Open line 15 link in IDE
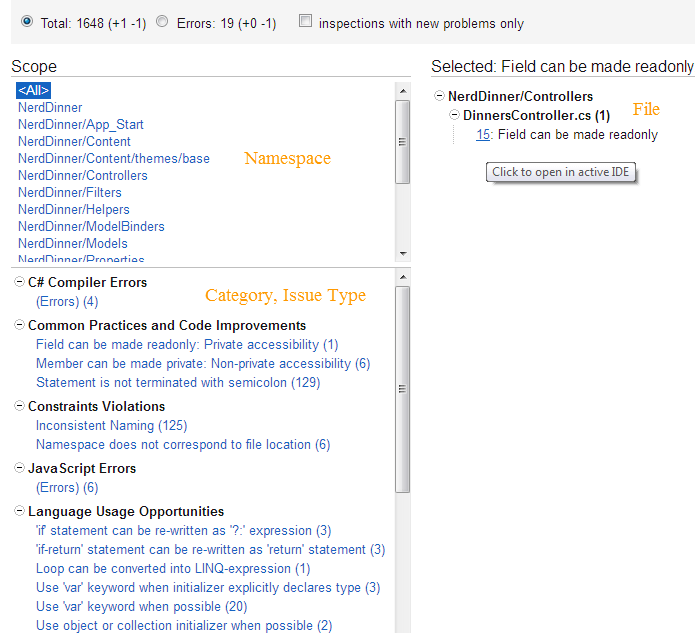 coord(483,135)
